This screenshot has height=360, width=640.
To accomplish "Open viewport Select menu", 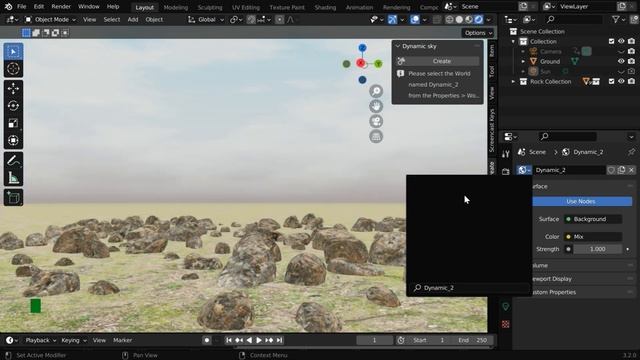I will coord(111,20).
